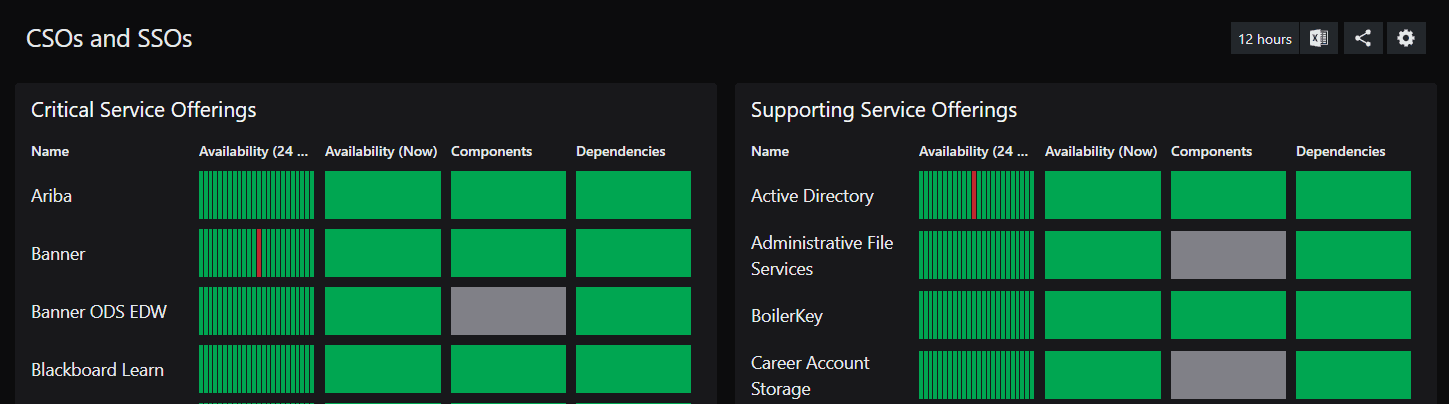
Task: Click Ariba Availability (Now) green tile
Action: click(383, 195)
